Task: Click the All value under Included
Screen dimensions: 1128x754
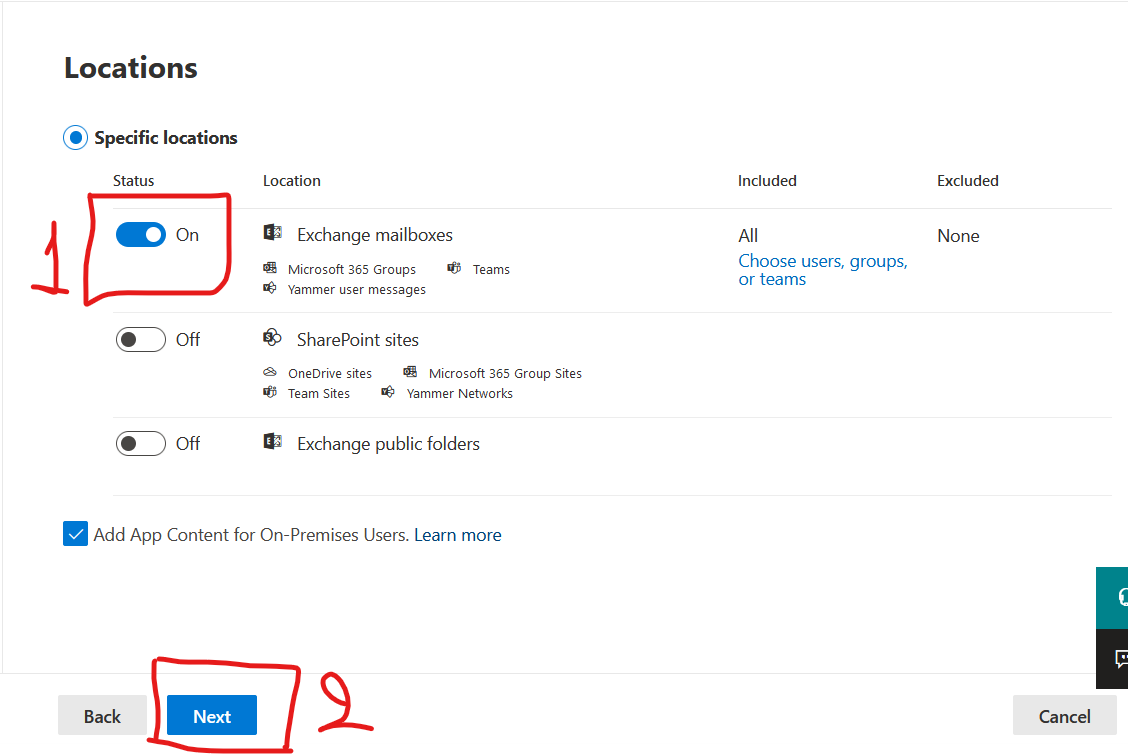Action: click(x=748, y=236)
